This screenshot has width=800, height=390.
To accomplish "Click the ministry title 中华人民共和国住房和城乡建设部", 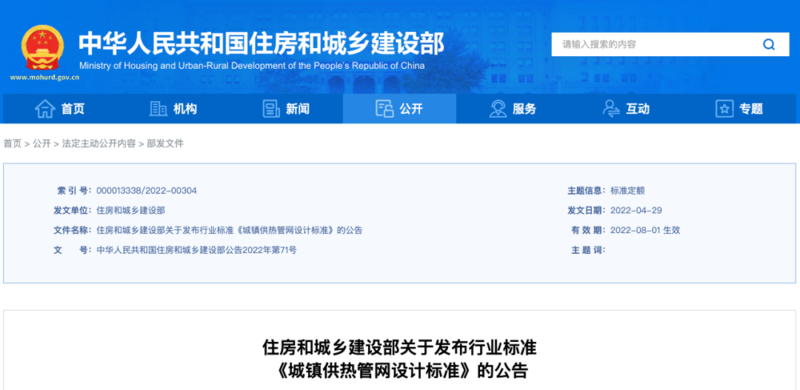I will [261, 44].
